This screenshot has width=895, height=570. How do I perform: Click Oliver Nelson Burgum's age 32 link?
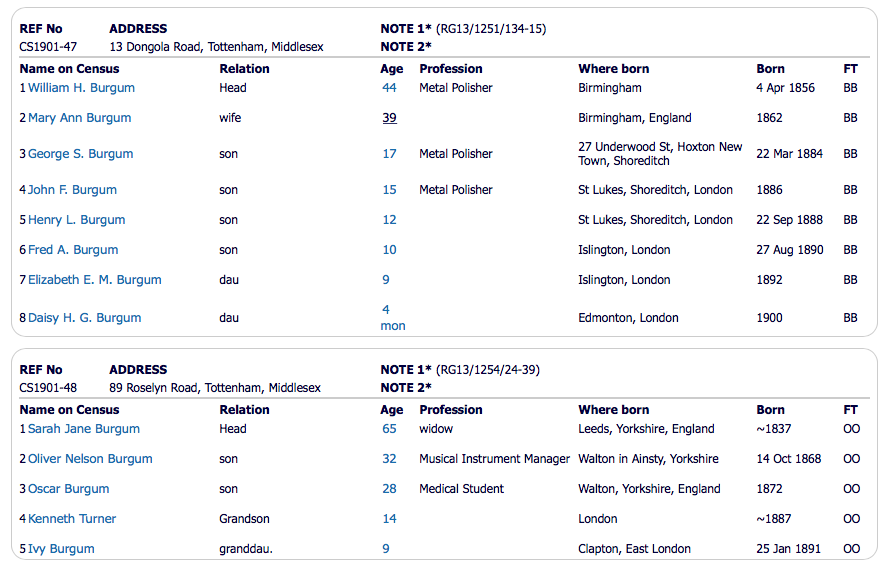point(389,459)
